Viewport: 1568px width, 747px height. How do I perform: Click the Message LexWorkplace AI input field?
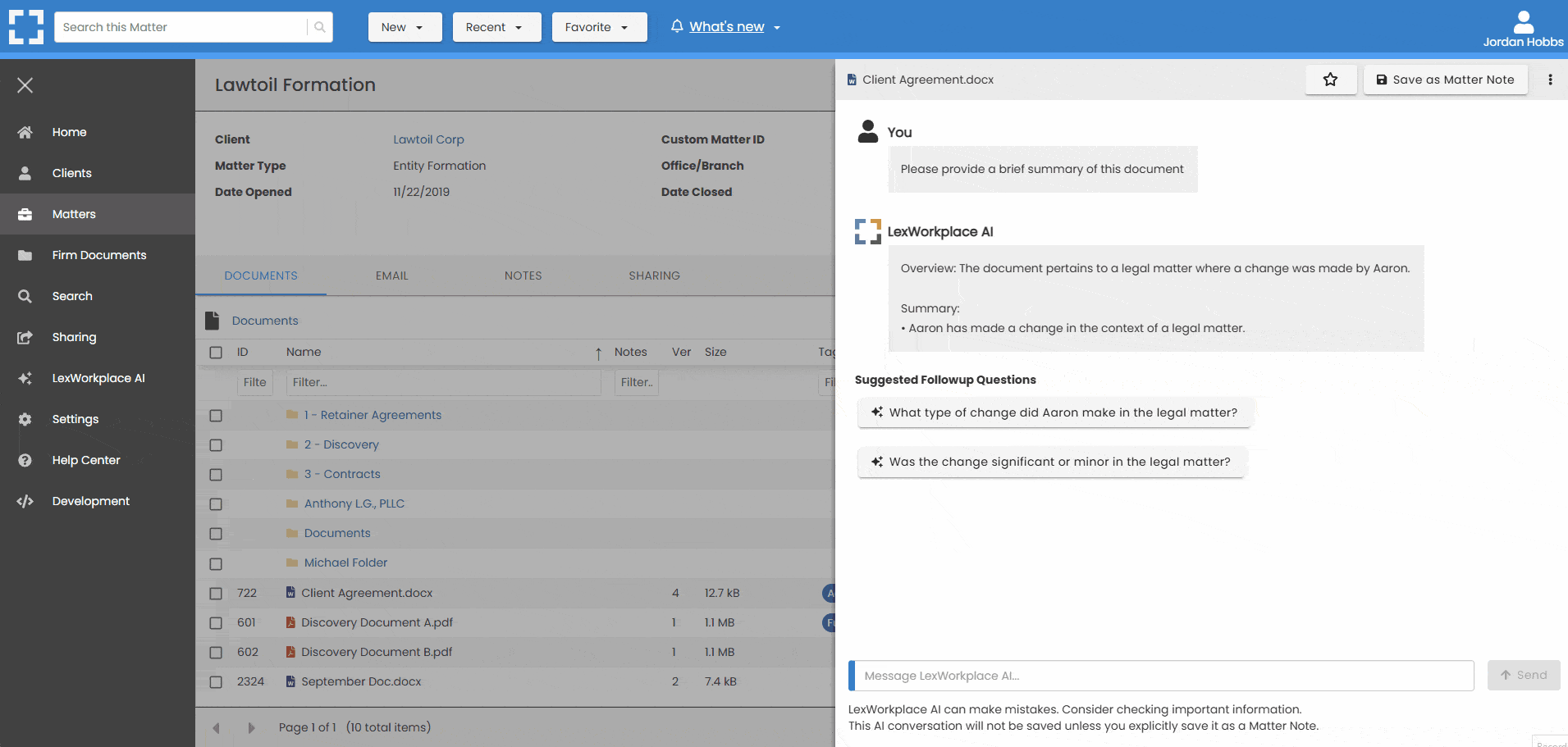click(x=1149, y=675)
